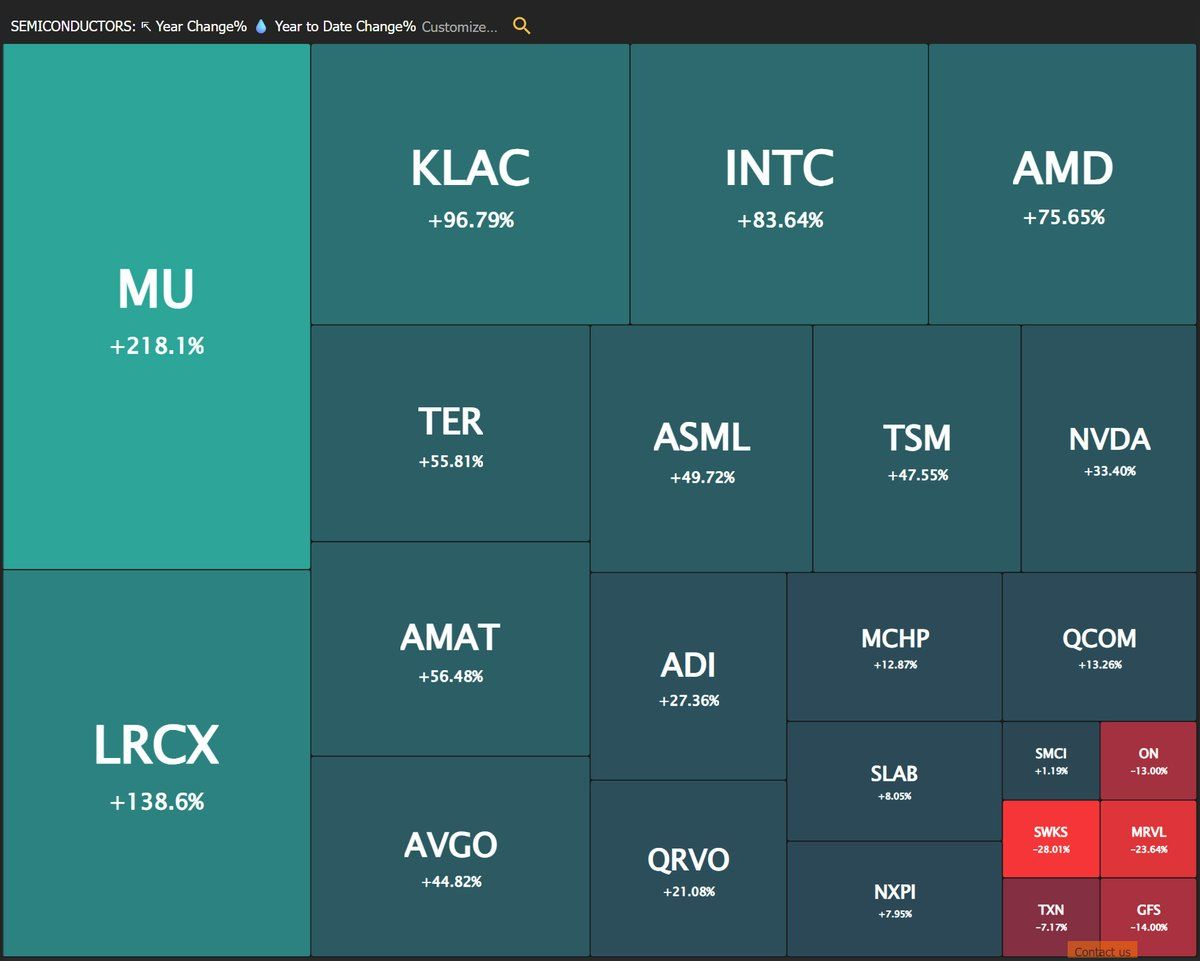Click the TER tile

tap(450, 433)
